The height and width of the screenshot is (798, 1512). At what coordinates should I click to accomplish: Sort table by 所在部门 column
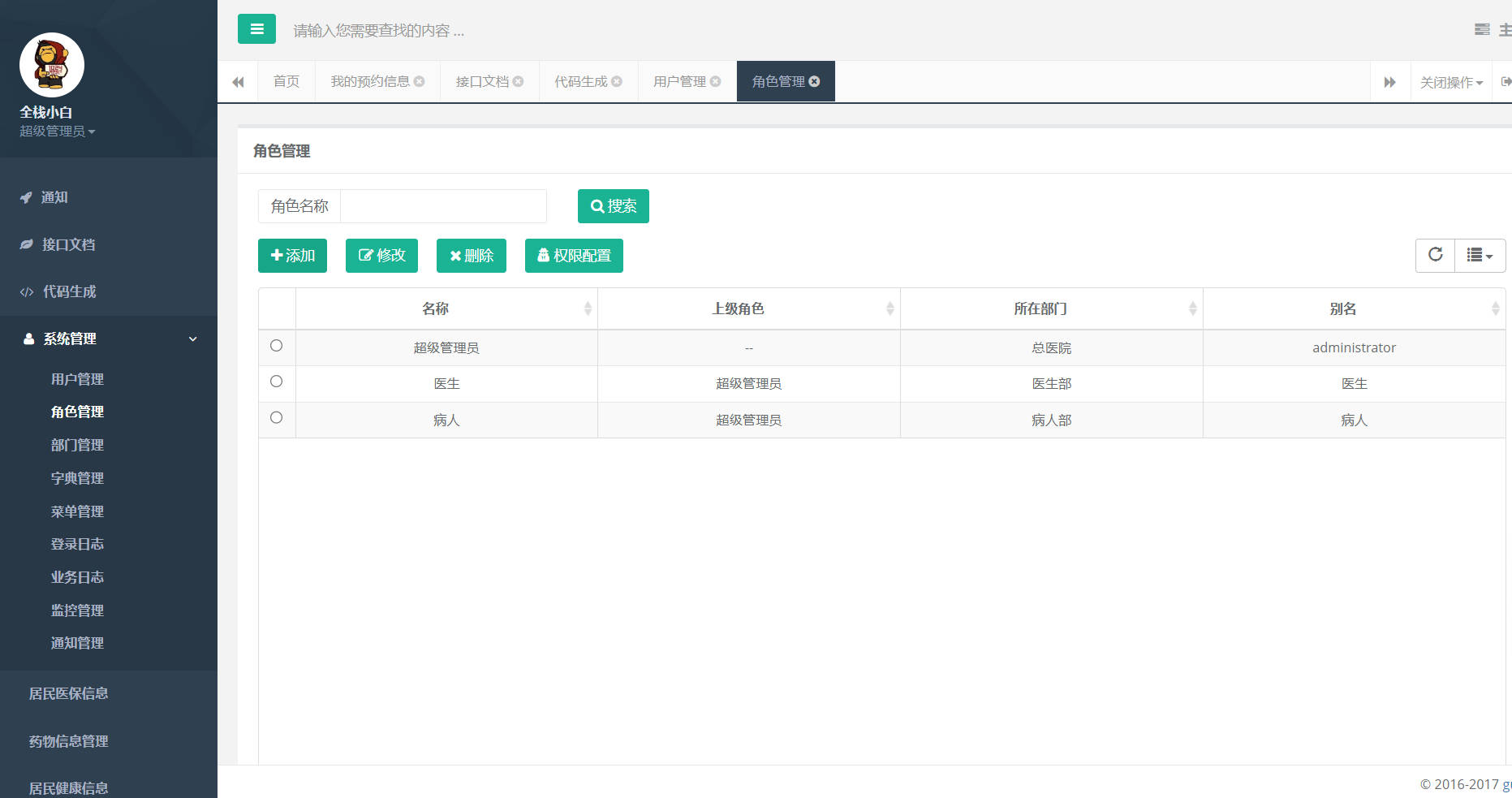pos(1052,308)
